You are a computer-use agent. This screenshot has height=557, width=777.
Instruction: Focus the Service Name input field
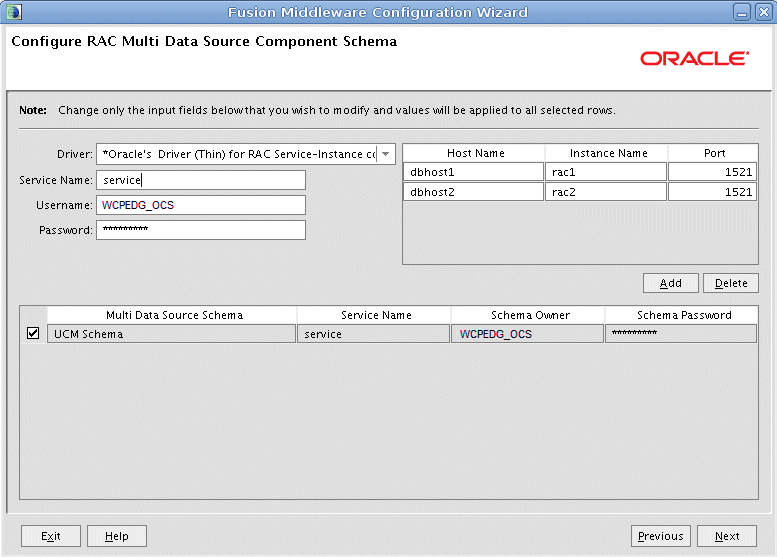click(201, 180)
